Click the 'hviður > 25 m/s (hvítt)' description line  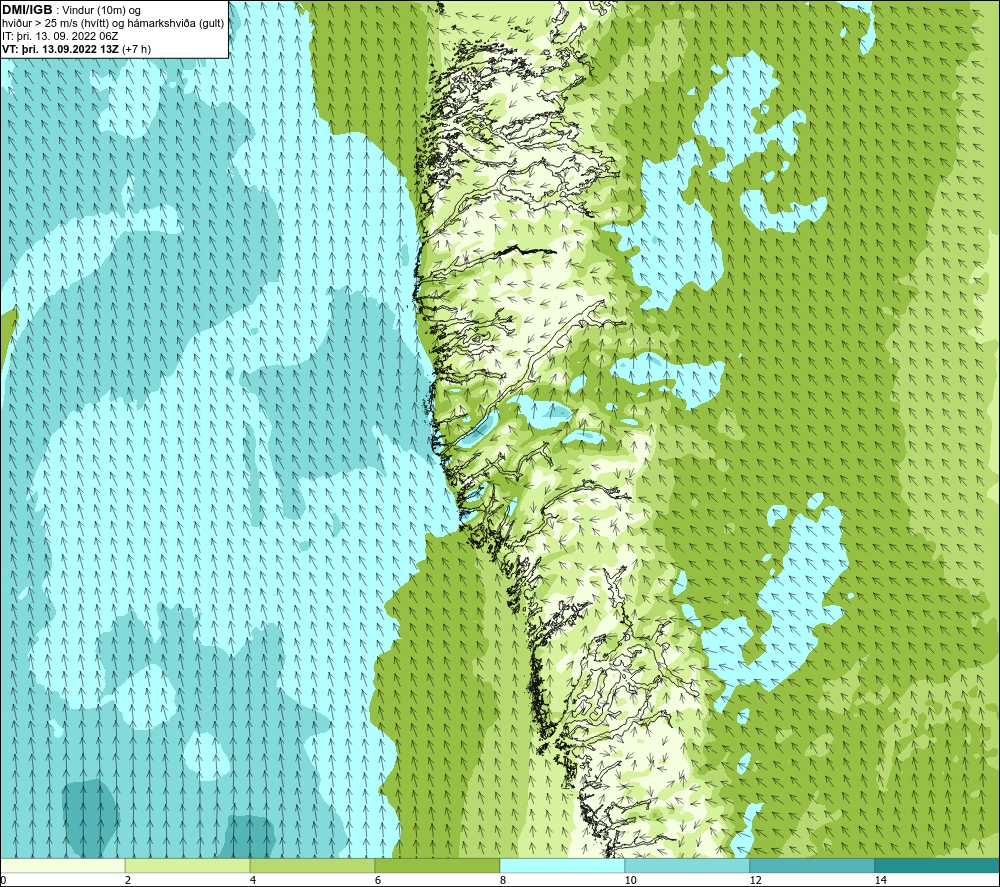[113, 24]
